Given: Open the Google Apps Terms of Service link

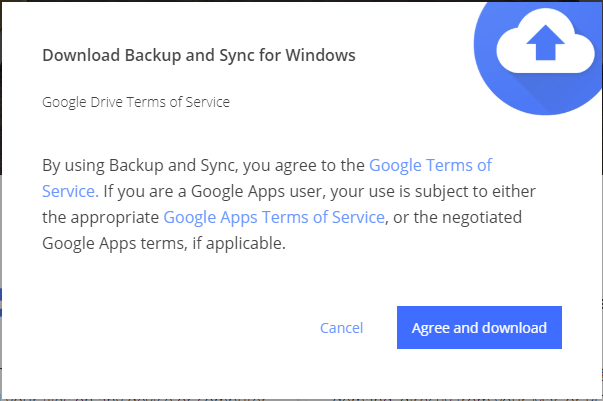Looking at the screenshot, I should click(274, 218).
